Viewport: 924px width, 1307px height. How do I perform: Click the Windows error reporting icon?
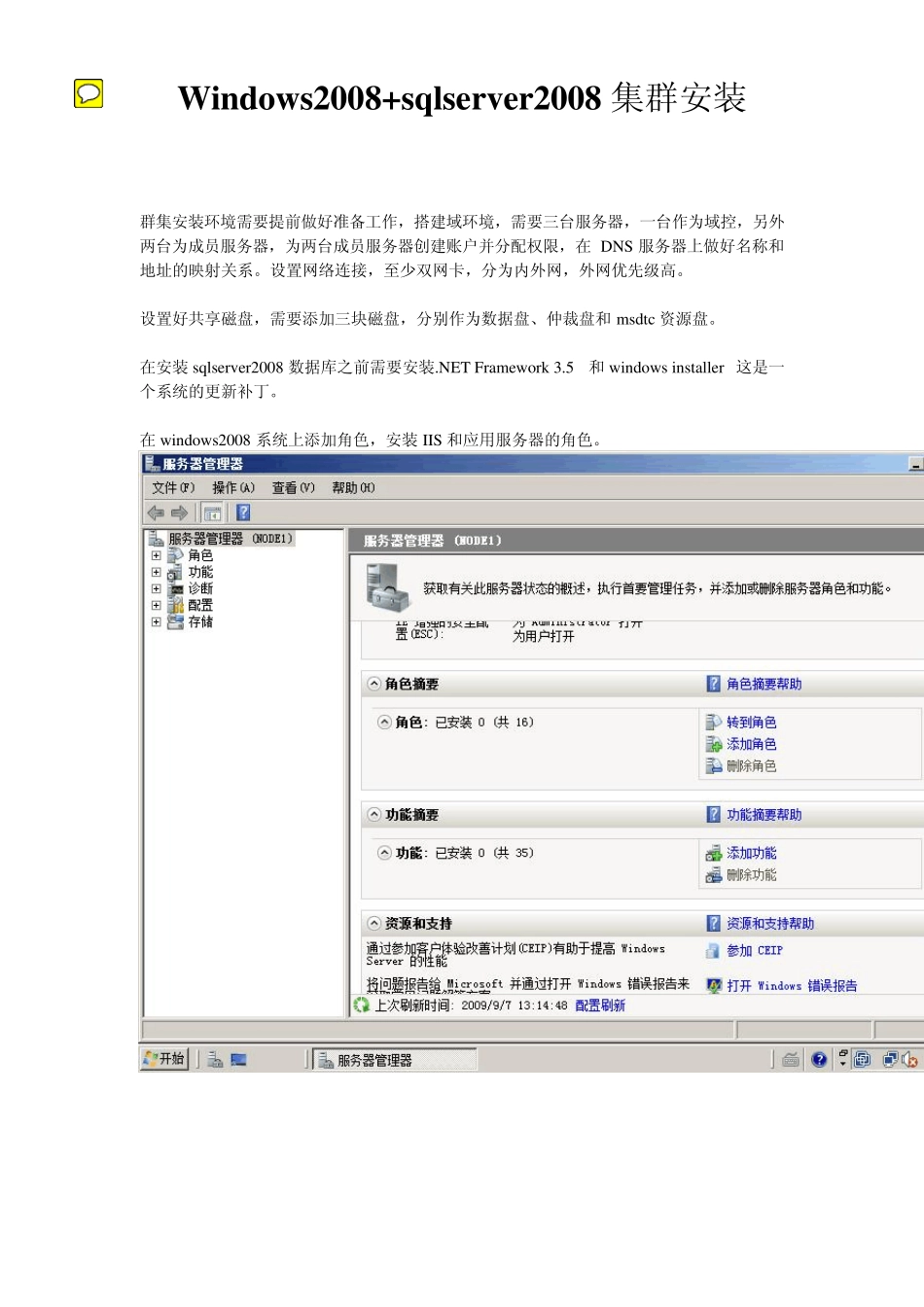pos(714,985)
